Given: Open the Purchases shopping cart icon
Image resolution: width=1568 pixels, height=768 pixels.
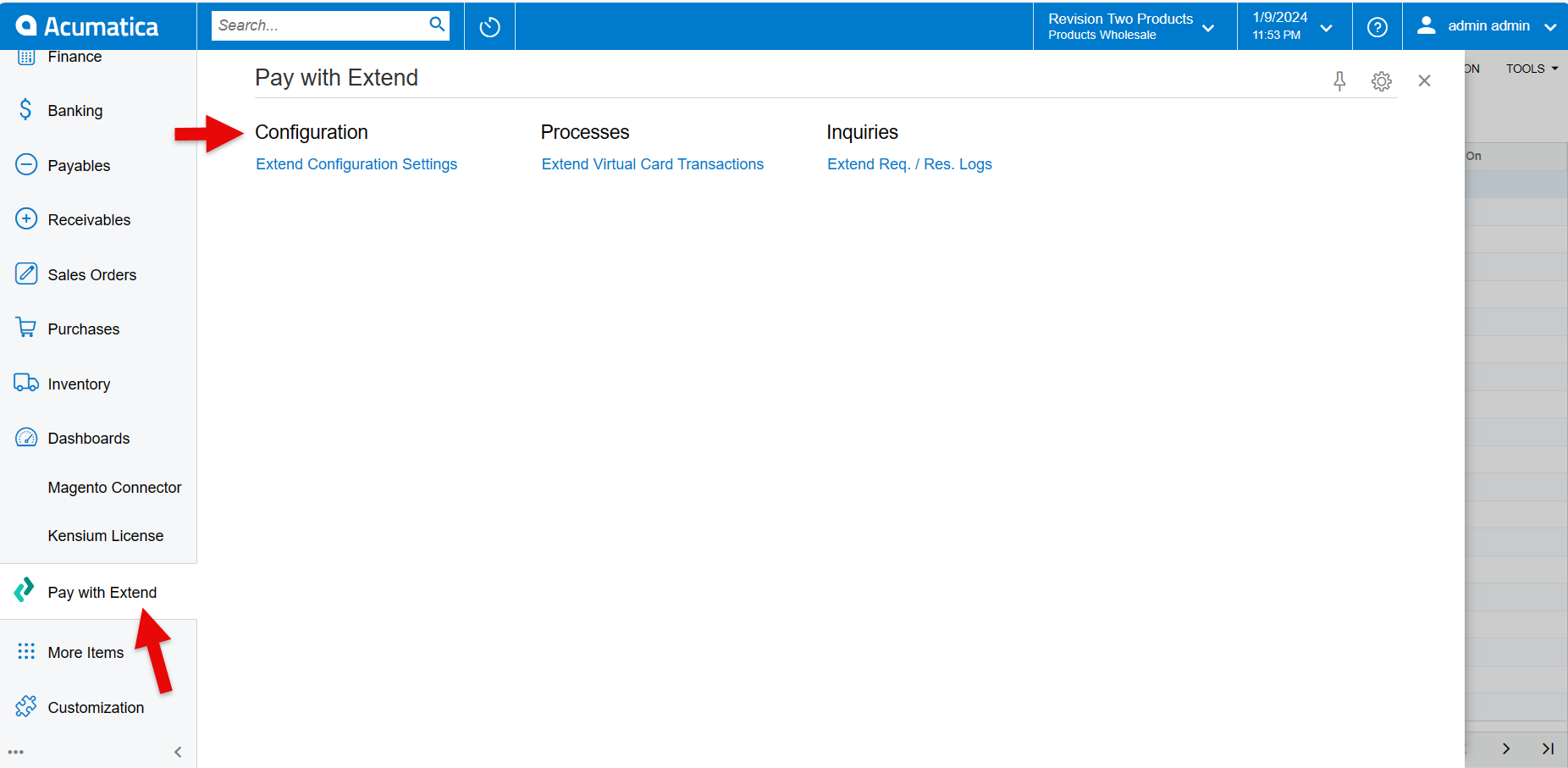Looking at the screenshot, I should click(25, 328).
